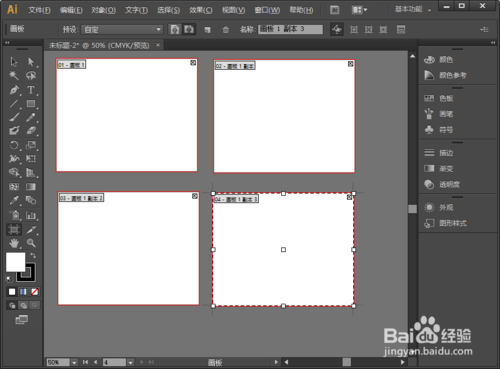Click the white fill color swatch
The width and height of the screenshot is (500, 369).
coord(15,262)
